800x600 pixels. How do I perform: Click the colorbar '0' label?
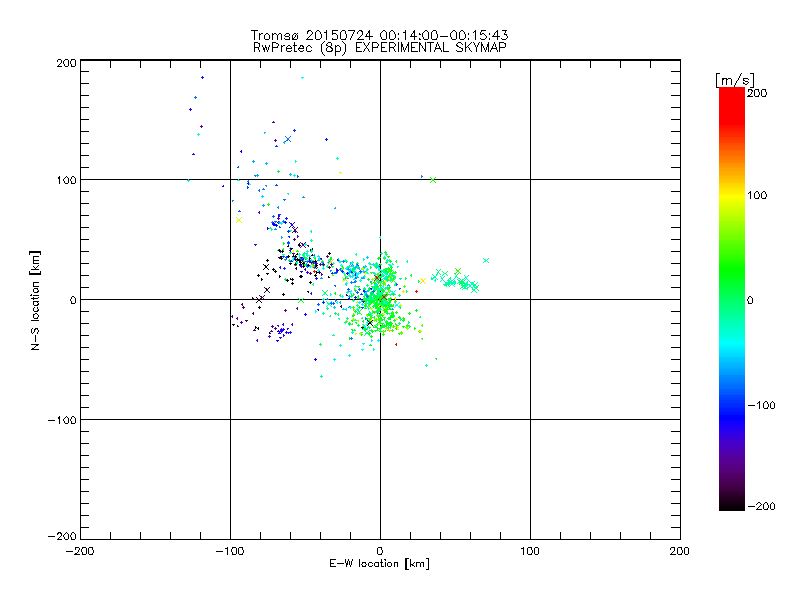tap(750, 300)
